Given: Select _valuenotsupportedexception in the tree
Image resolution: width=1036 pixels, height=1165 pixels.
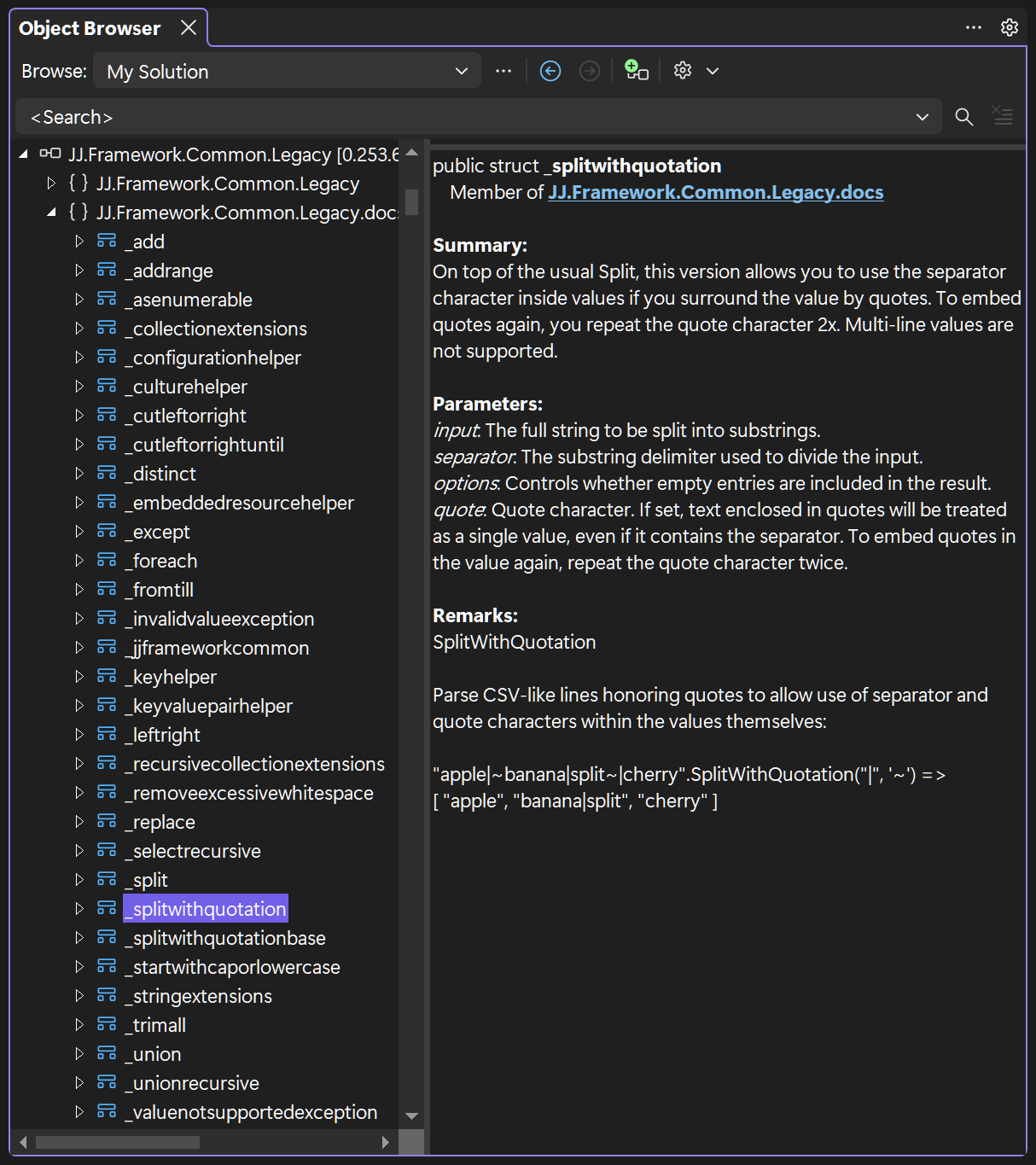Looking at the screenshot, I should point(251,1112).
